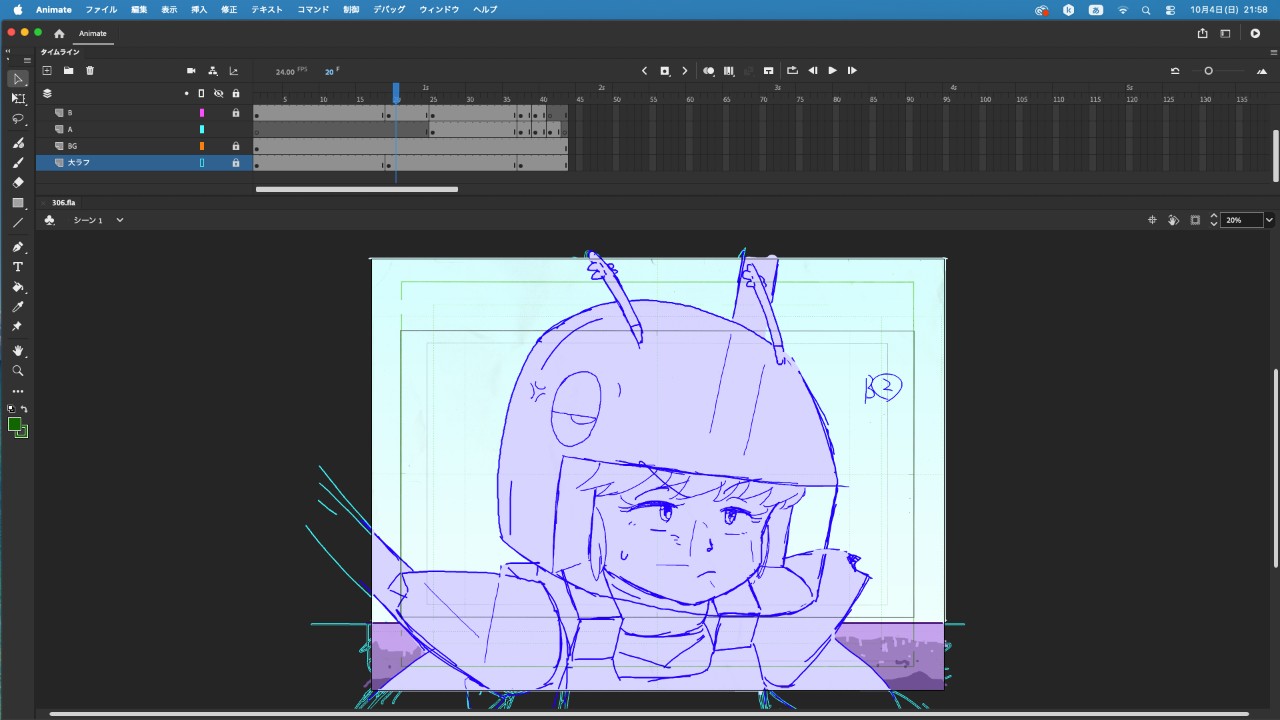Select the Line tool
Image resolution: width=1280 pixels, height=720 pixels.
tap(18, 223)
